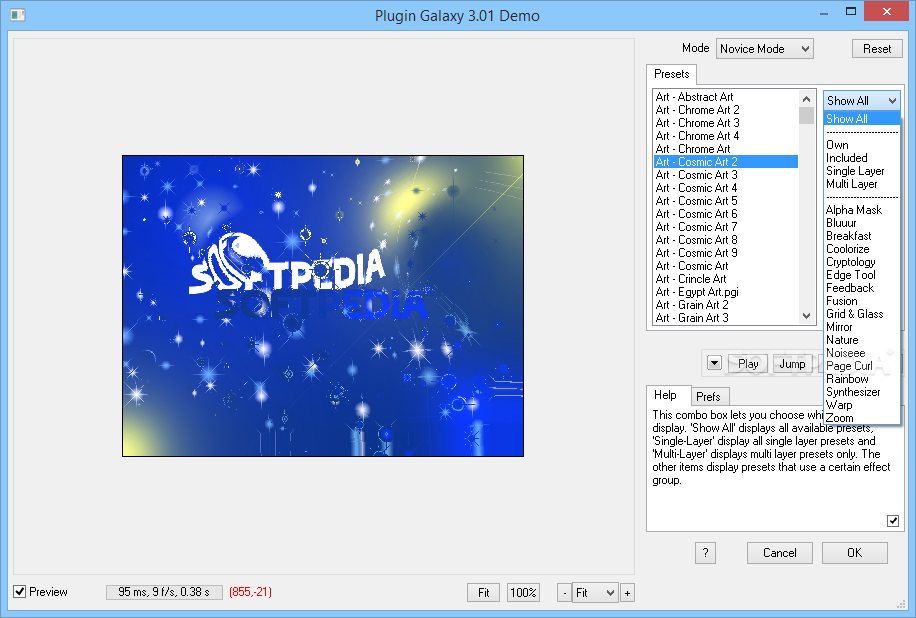Click the render time status '95 ms, 9 f/s, 0.38 s'
This screenshot has width=916, height=618.
click(x=164, y=592)
